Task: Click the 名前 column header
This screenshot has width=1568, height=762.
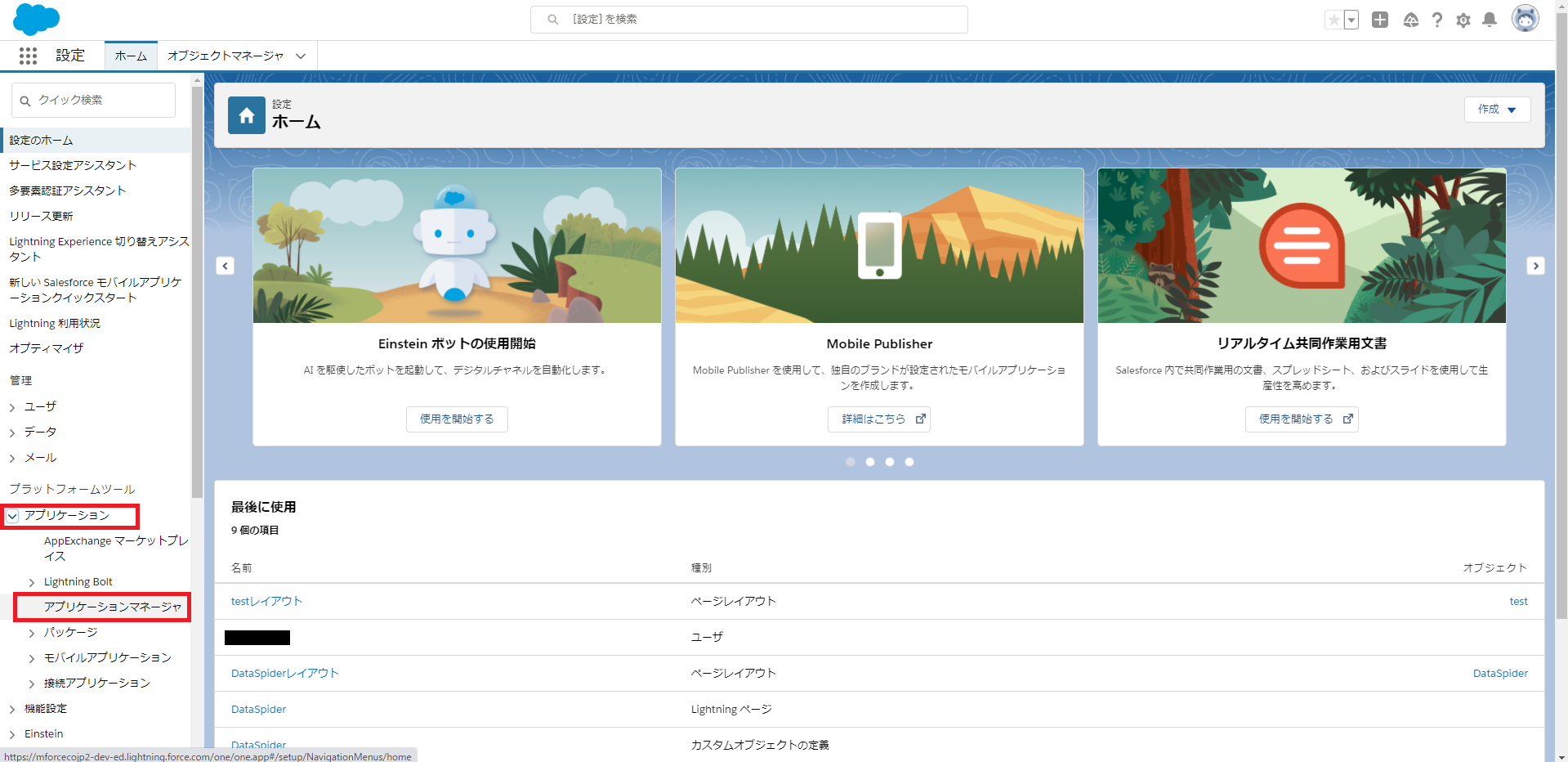Action: coord(241,567)
